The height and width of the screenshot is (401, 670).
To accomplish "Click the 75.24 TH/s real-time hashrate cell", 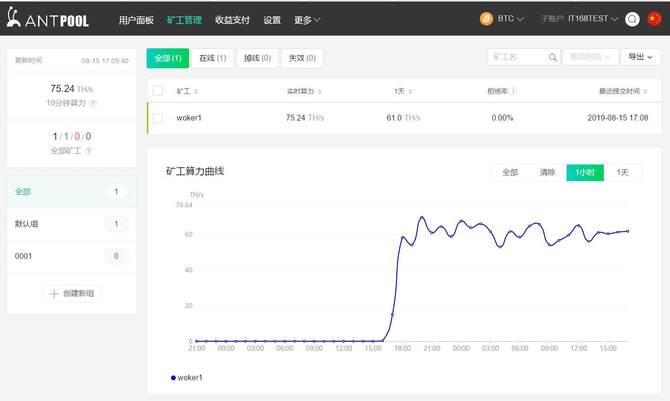I will coord(305,118).
